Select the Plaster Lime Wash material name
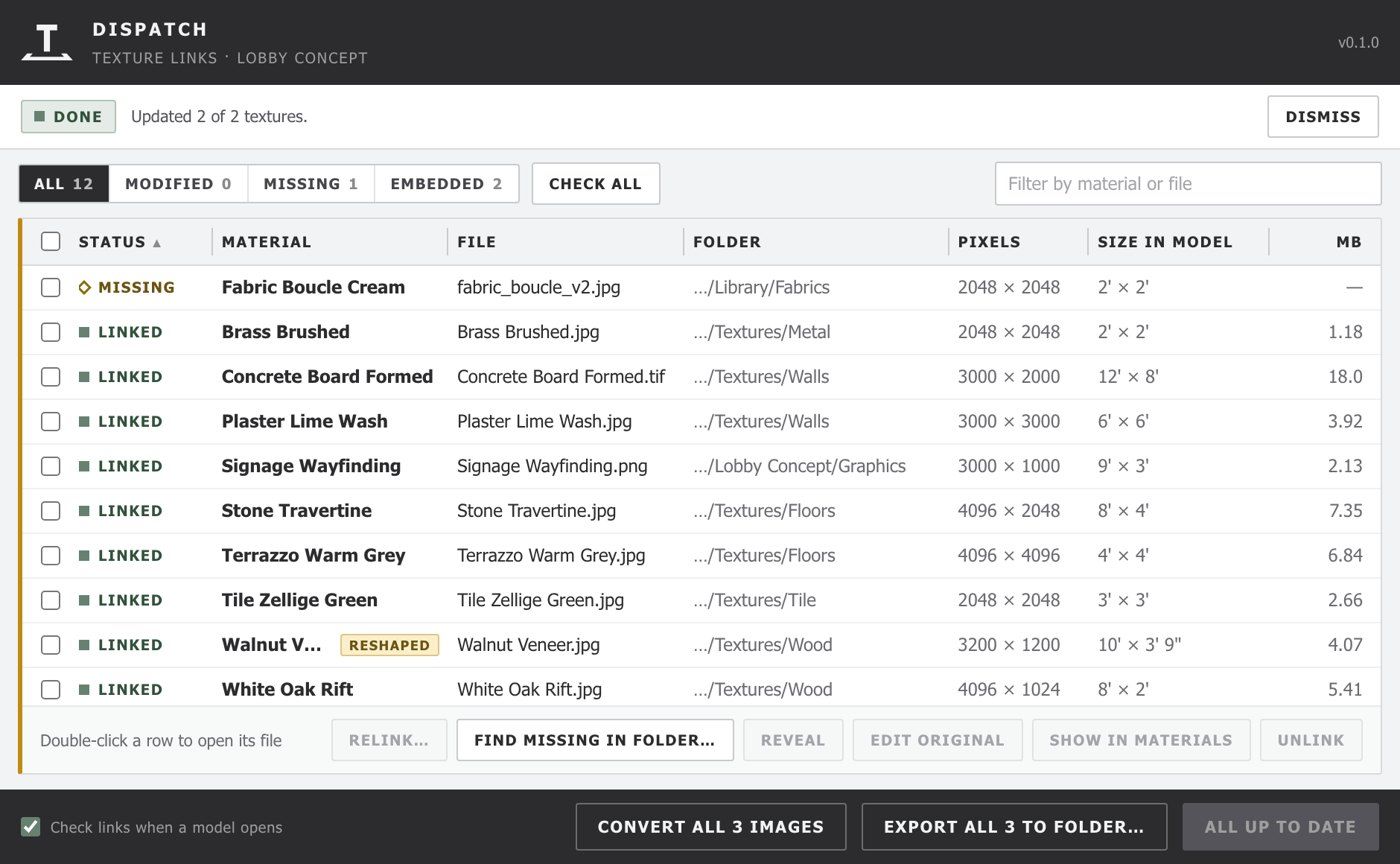Screen dimensions: 1400x864 (305, 422)
